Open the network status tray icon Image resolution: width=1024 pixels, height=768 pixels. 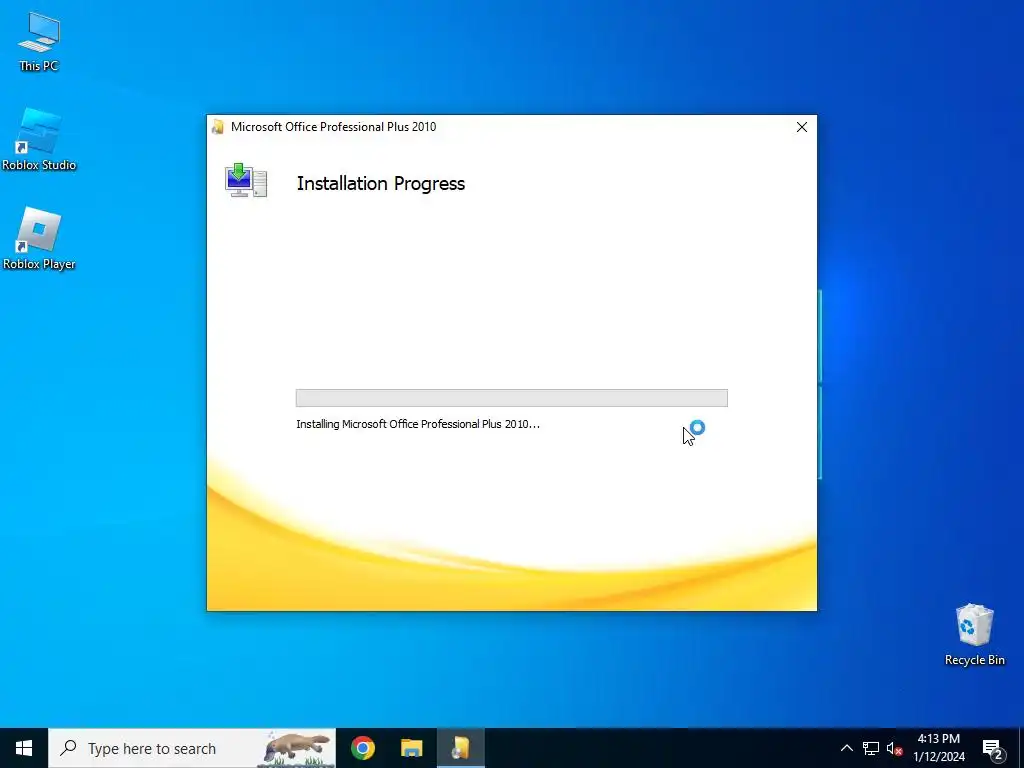[871, 748]
